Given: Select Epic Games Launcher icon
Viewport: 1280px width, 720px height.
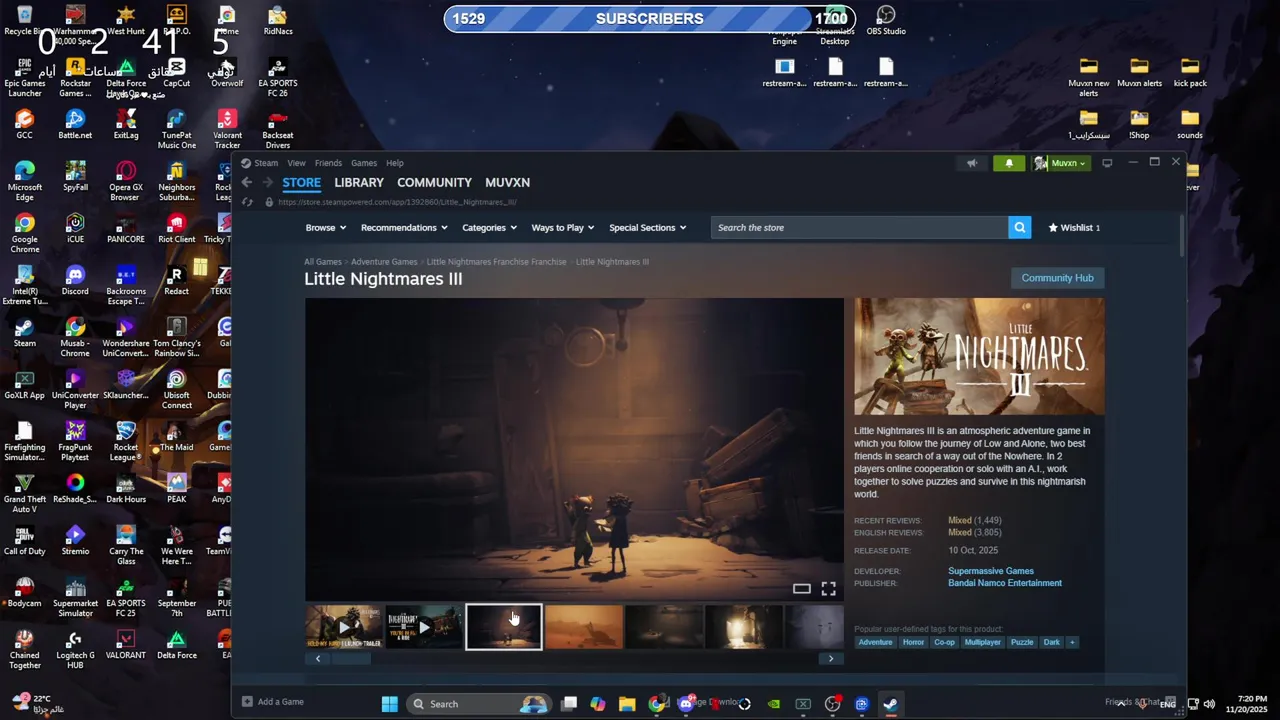Looking at the screenshot, I should pyautogui.click(x=25, y=76).
